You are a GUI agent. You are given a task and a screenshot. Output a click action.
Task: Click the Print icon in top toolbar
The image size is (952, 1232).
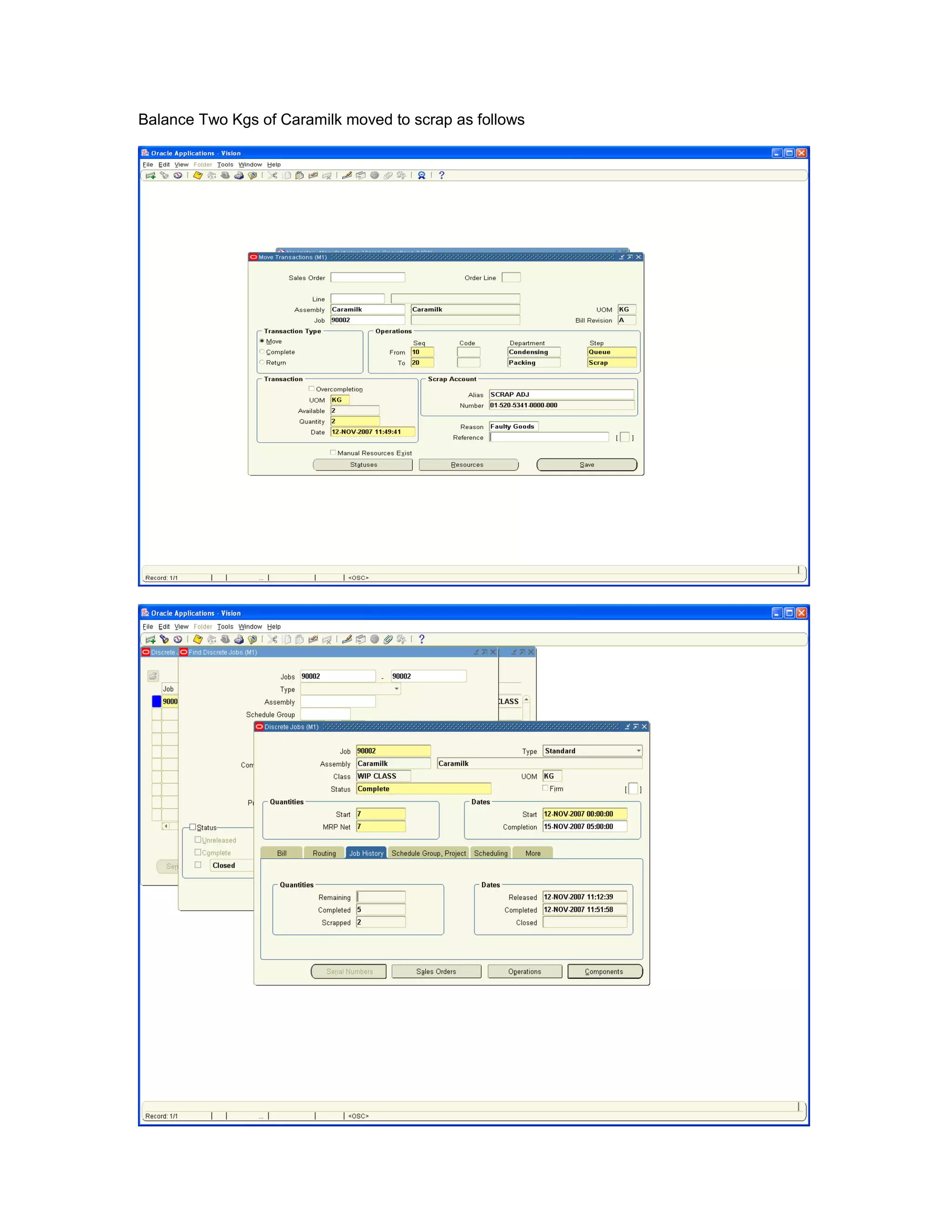(238, 175)
